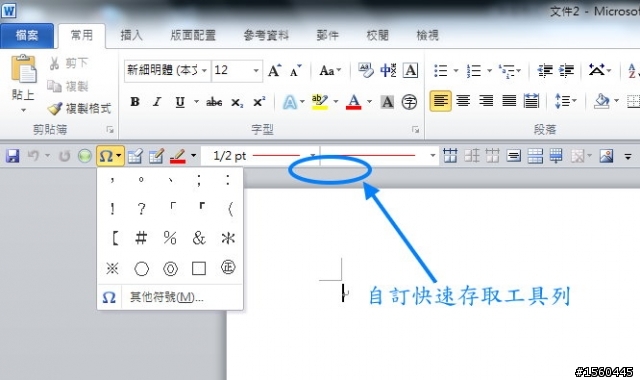Click Character Border A icon

410,71
